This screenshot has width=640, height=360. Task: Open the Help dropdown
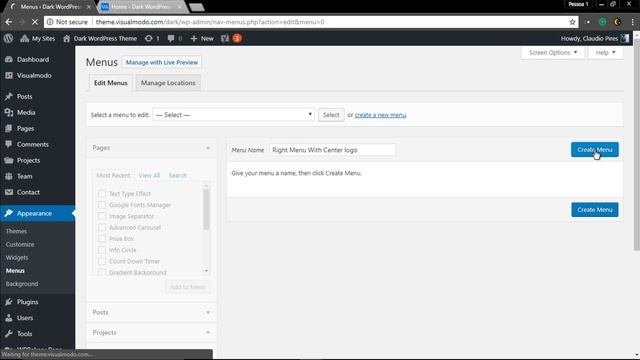pyautogui.click(x=605, y=53)
